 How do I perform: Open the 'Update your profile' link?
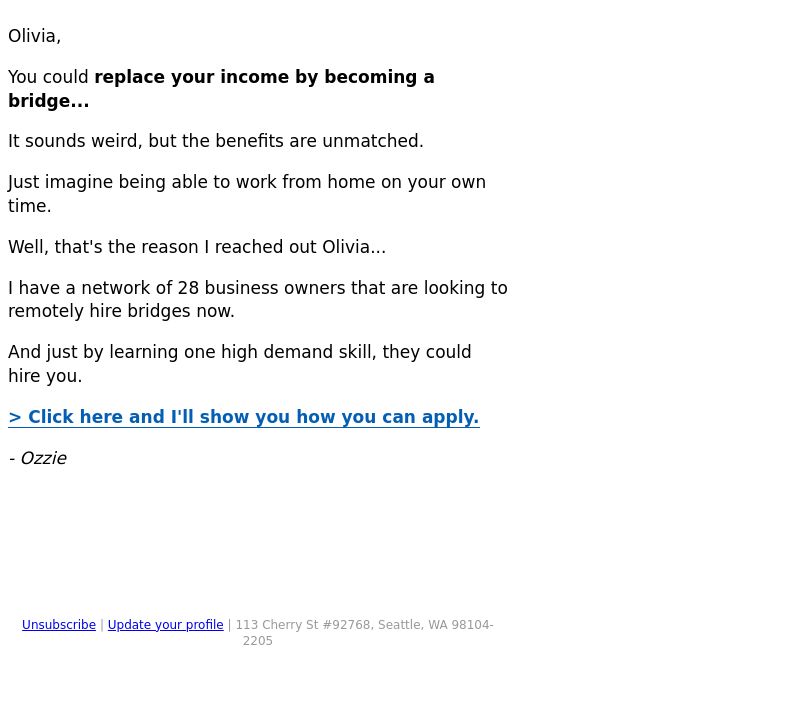tap(165, 624)
